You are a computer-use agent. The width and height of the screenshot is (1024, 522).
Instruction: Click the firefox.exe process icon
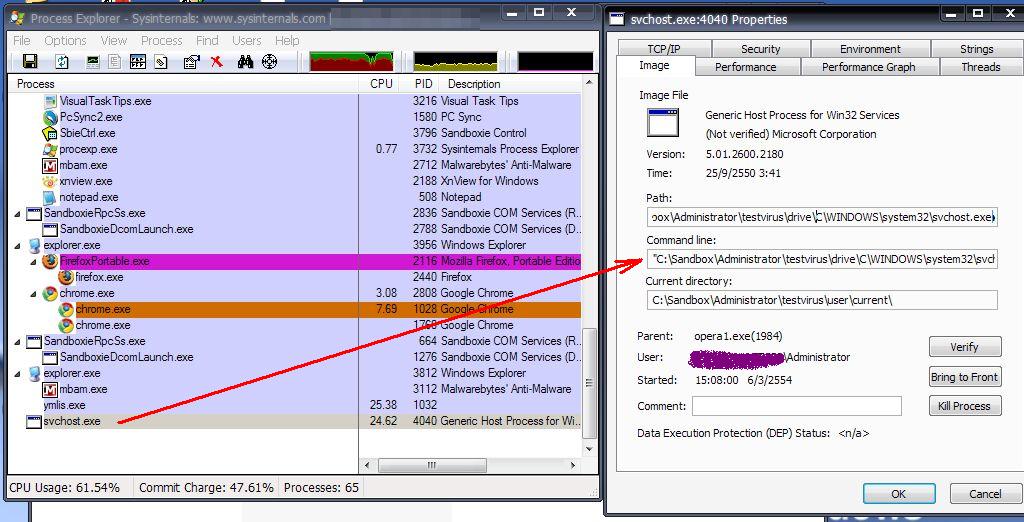(x=66, y=277)
